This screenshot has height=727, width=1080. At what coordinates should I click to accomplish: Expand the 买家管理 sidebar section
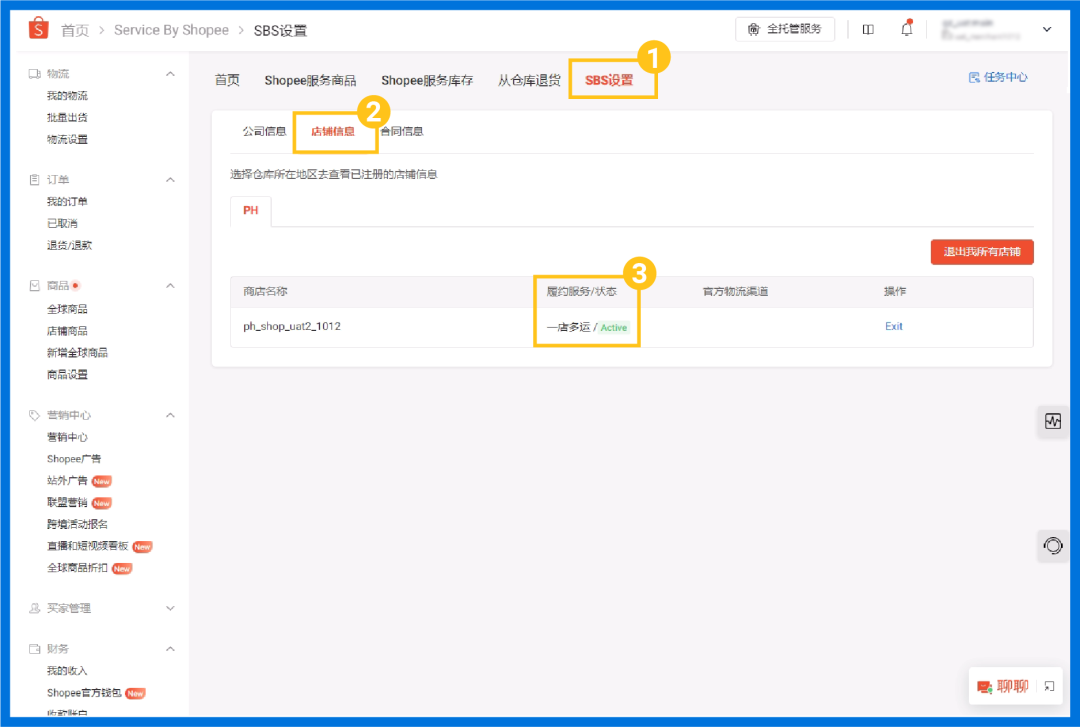(x=170, y=607)
